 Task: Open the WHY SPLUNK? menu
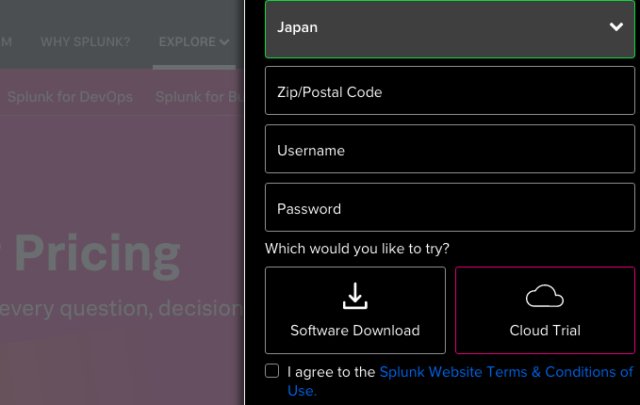(x=86, y=42)
